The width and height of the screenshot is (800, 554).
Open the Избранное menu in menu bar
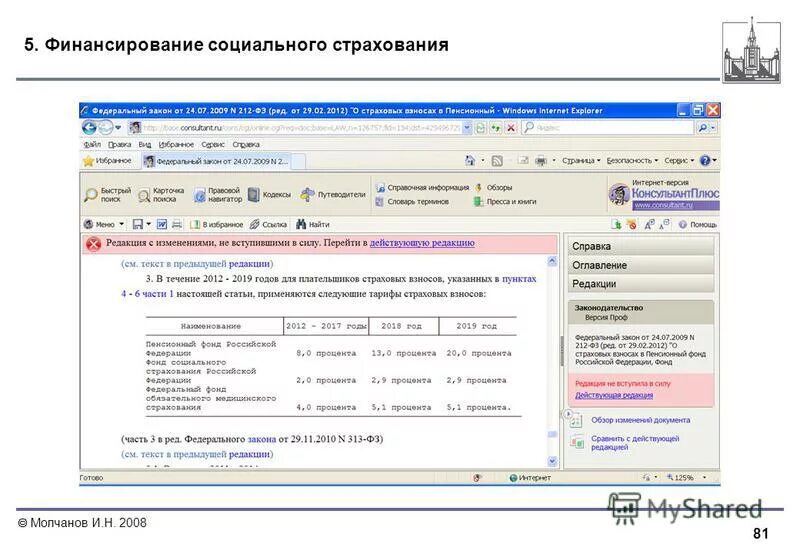176,145
